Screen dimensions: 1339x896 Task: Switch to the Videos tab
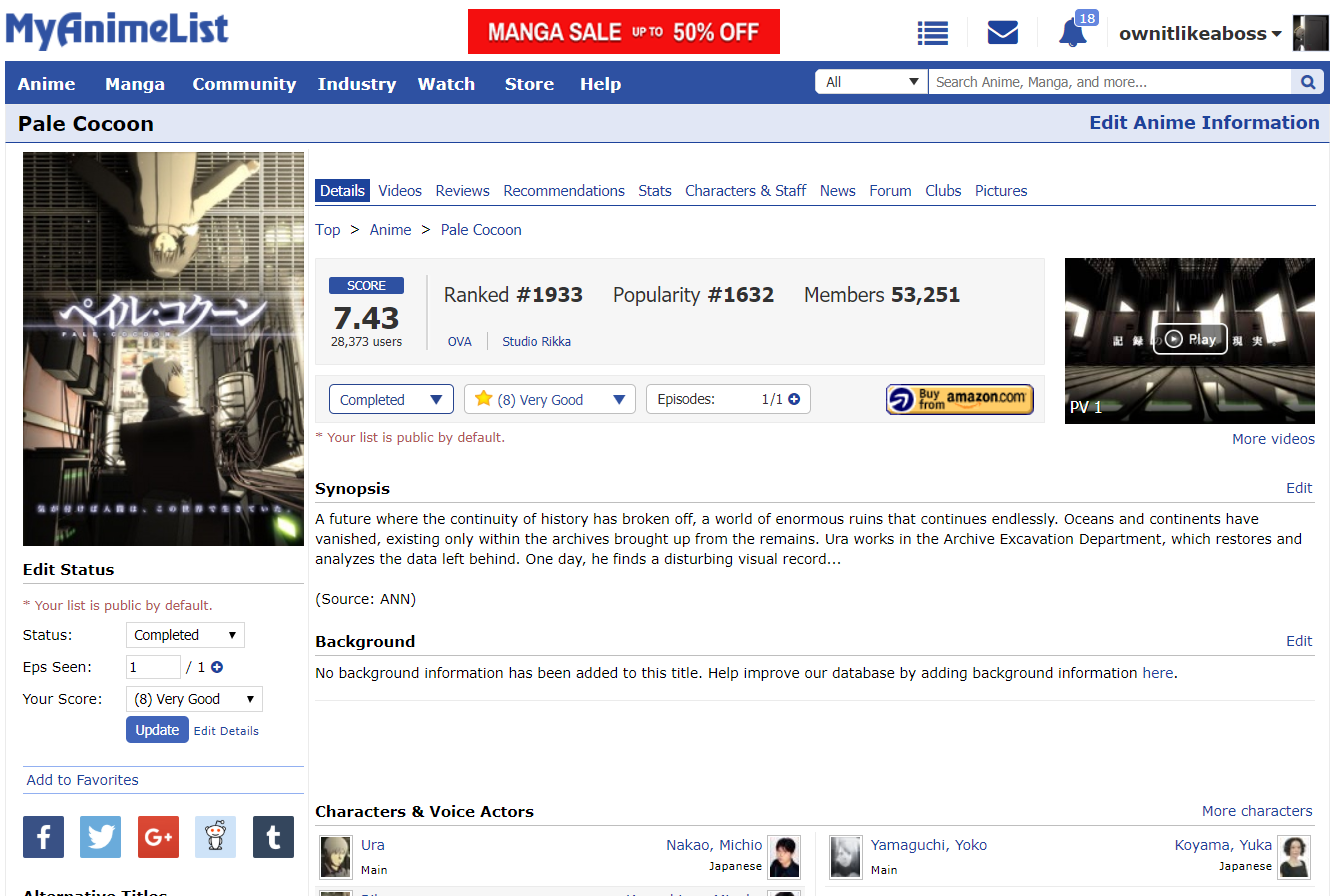tap(400, 190)
